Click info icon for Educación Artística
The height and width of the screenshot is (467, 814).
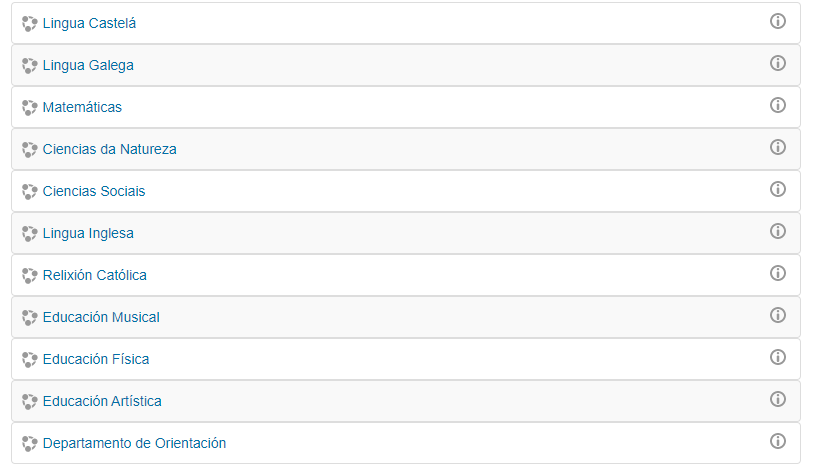tap(777, 399)
